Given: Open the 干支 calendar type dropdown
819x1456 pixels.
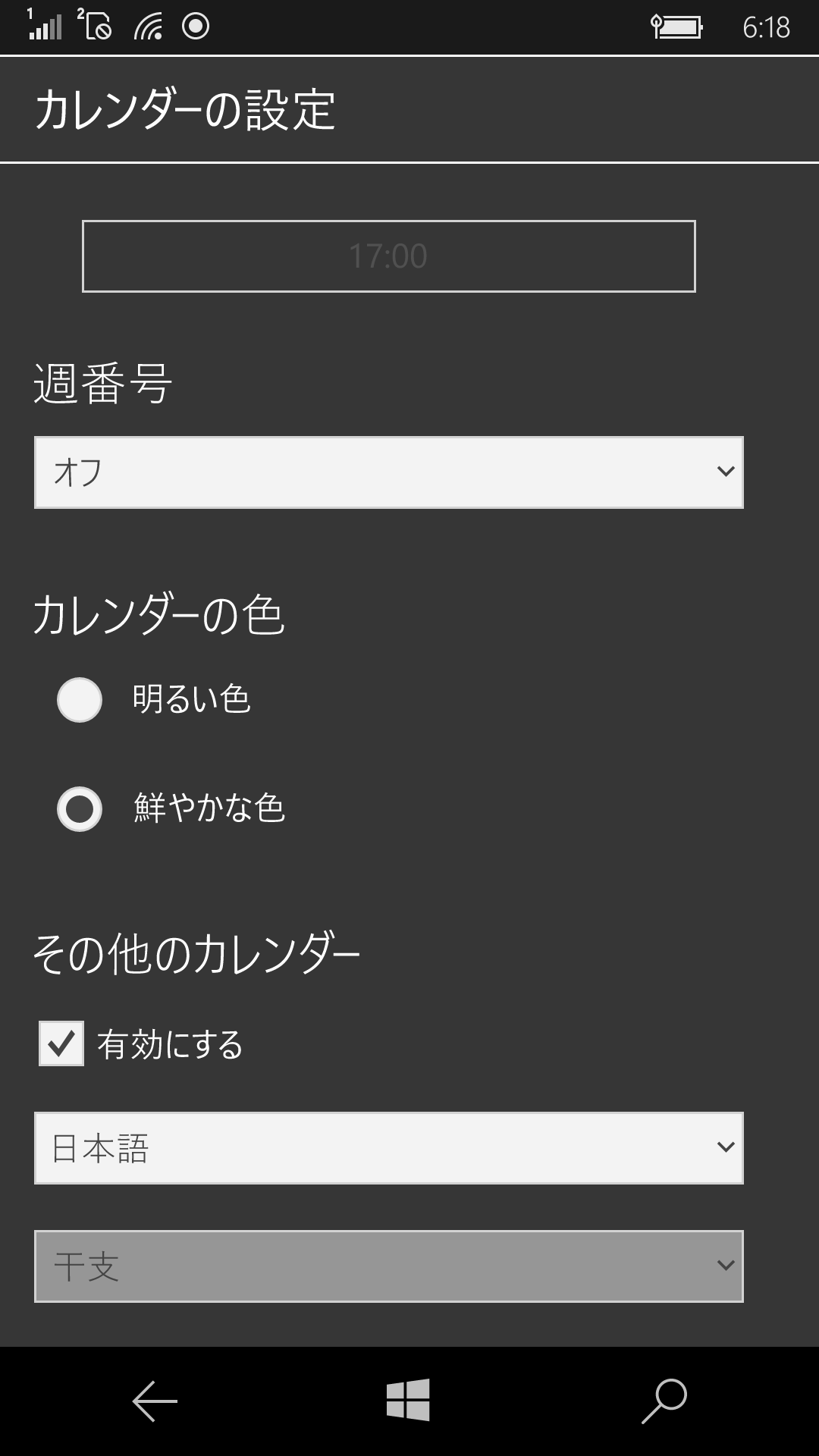Looking at the screenshot, I should click(387, 1265).
